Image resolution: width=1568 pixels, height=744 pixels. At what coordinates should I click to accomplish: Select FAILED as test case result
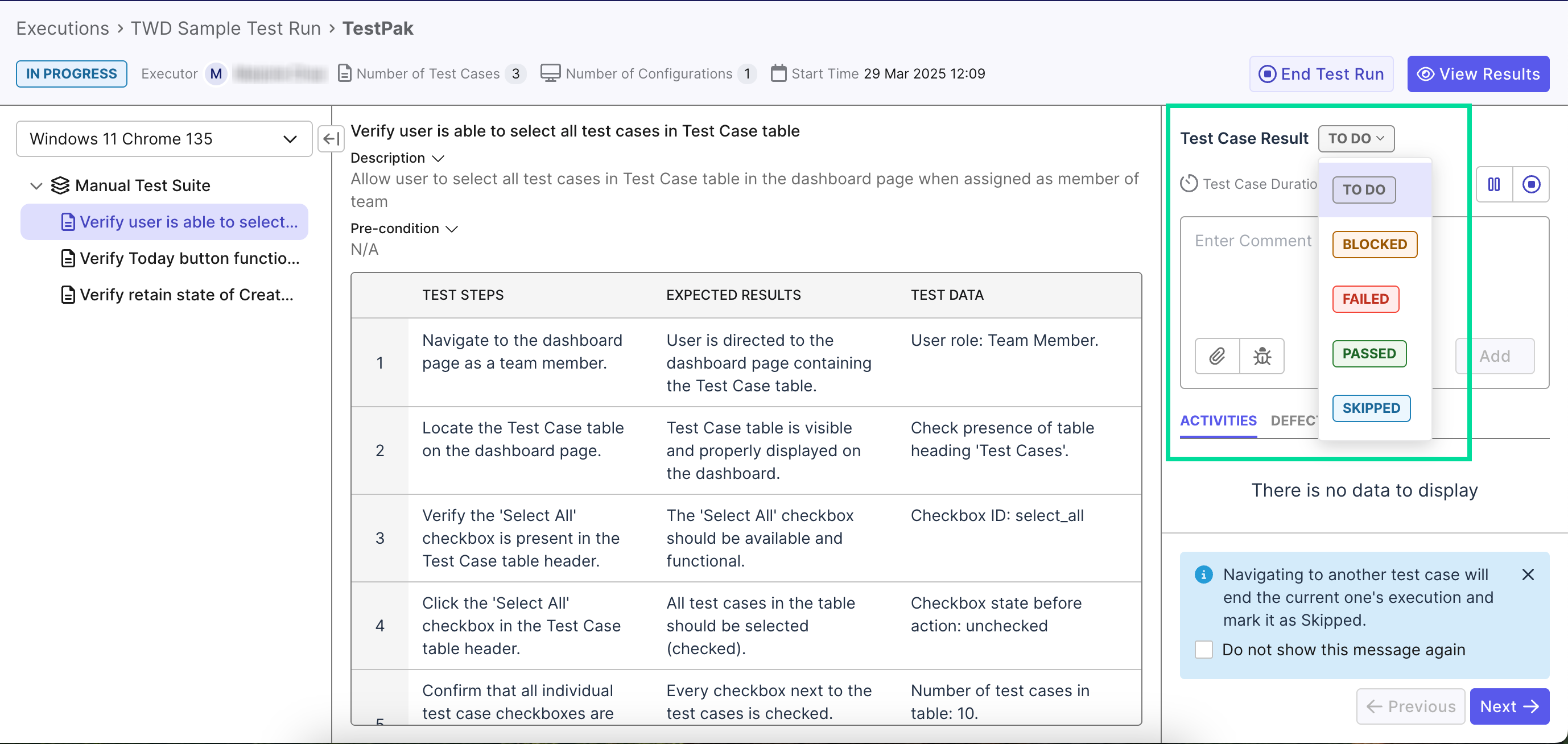1365,299
